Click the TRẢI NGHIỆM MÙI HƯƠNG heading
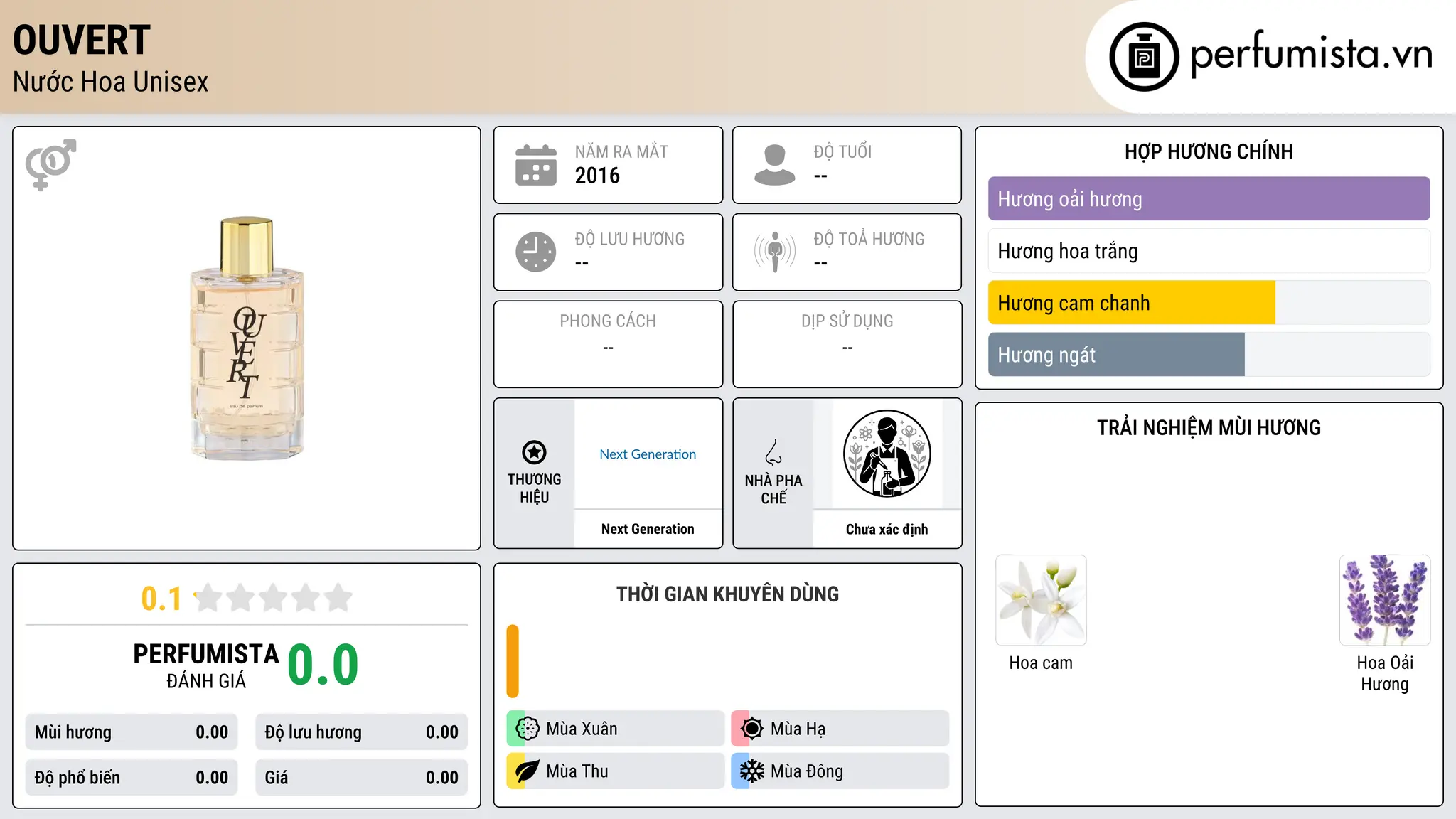The height and width of the screenshot is (819, 1456). [1209, 428]
